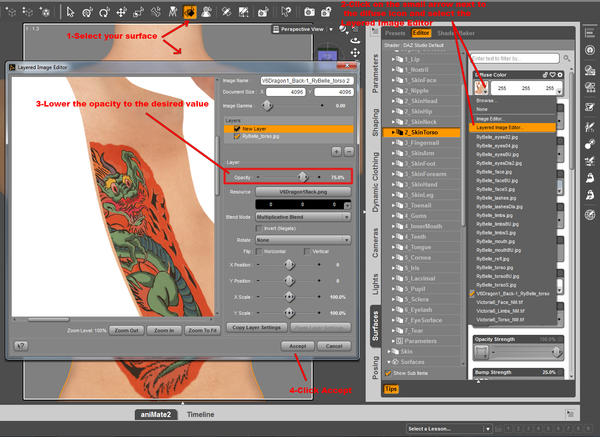Viewport: 600px width, 437px height.
Task: Click the Spot Render camera icon
Action: [263, 13]
